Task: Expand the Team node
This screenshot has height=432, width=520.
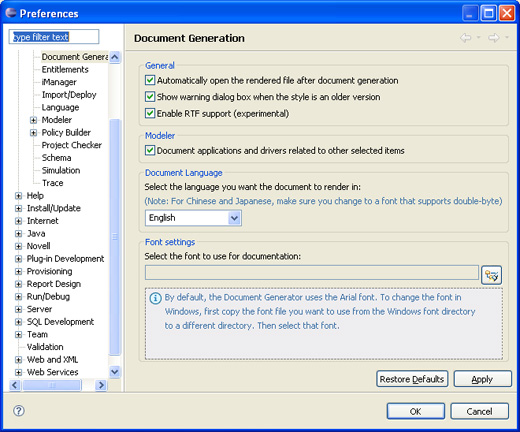Action: [x=19, y=335]
